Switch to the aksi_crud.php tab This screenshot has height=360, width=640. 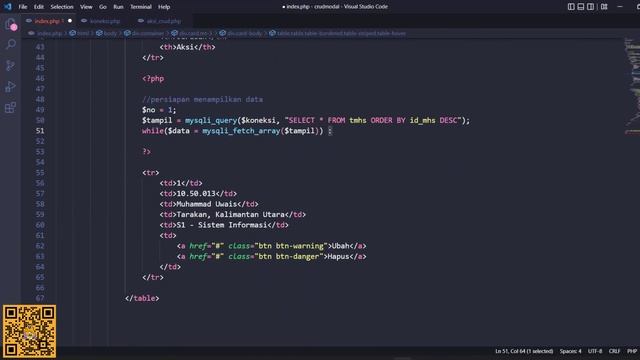tap(163, 21)
